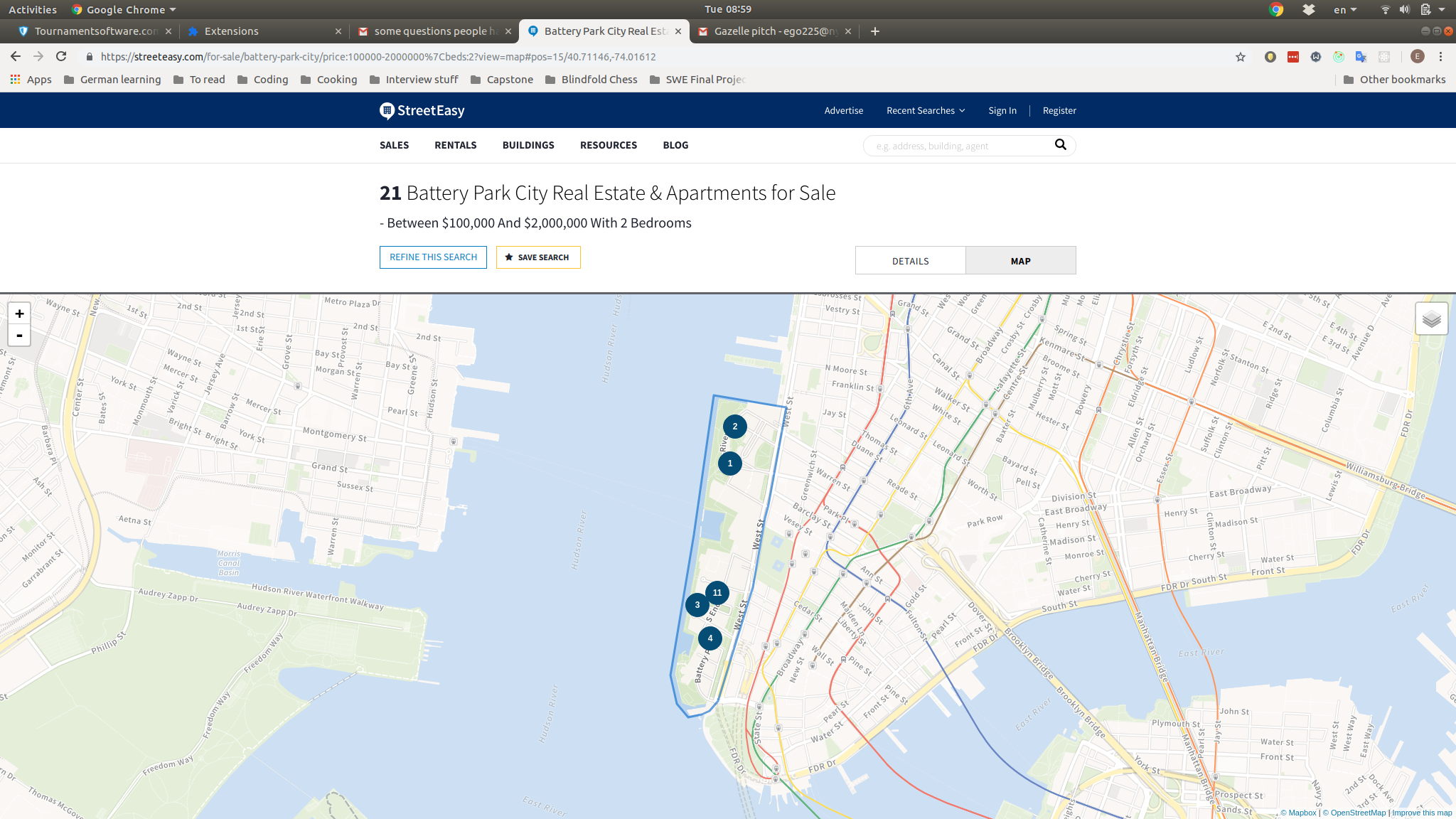The image size is (1456, 819).
Task: Bookmark page with star icon
Action: [x=1241, y=57]
